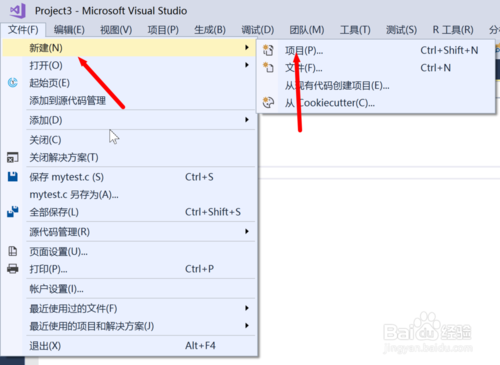Click the new project icon beside 项目(P)
This screenshot has width=500, height=365.
tap(268, 50)
